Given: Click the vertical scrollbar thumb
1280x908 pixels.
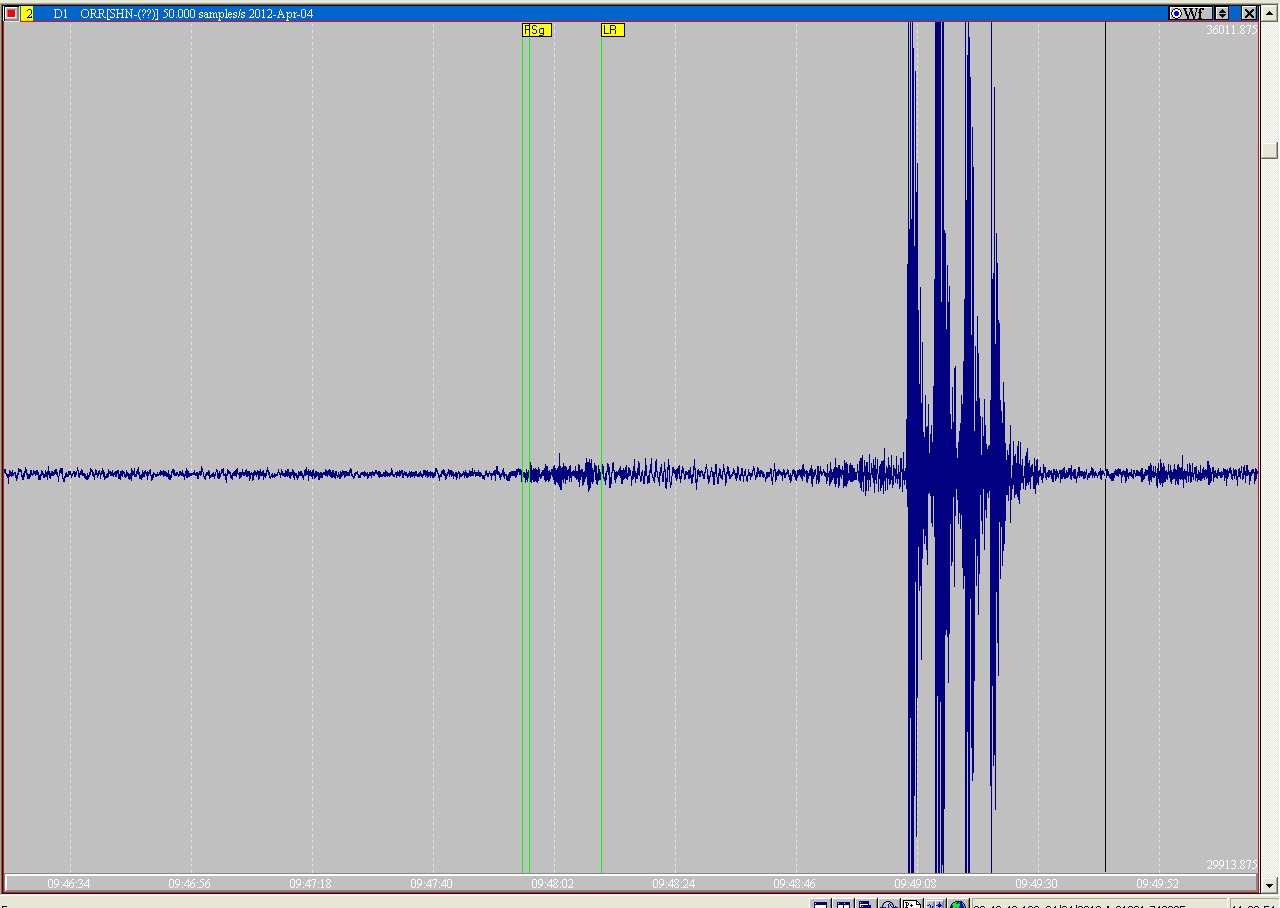Looking at the screenshot, I should 1270,150.
